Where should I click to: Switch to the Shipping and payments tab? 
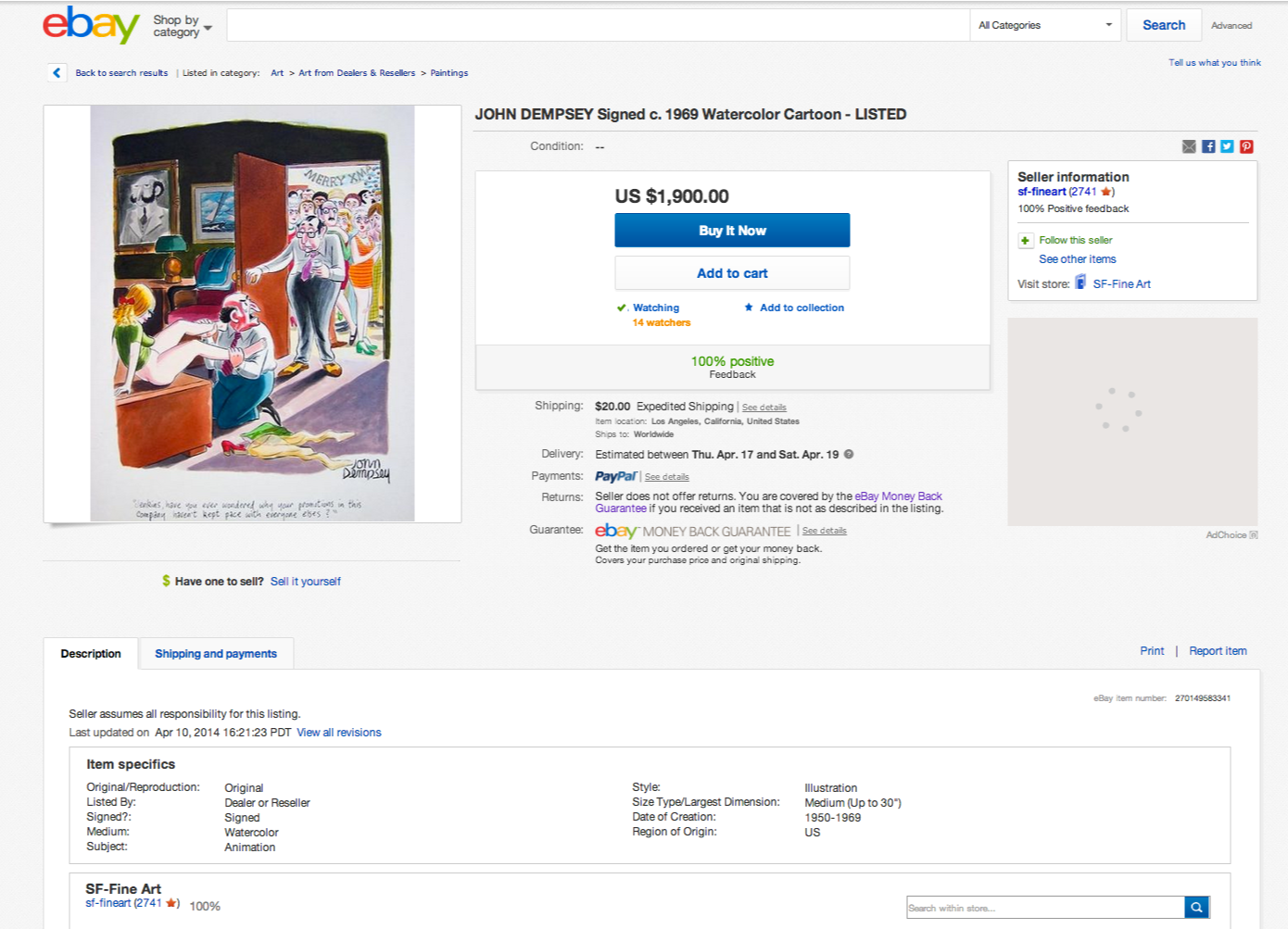216,654
